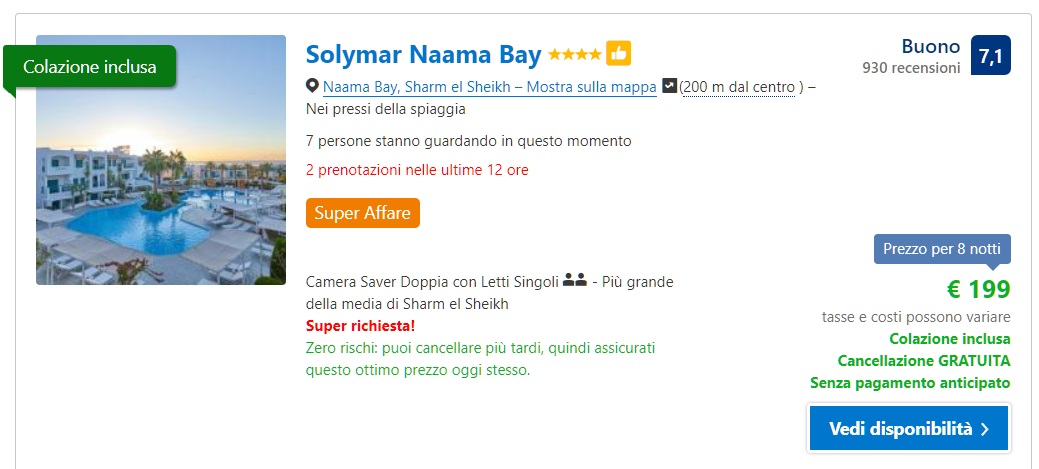Screen dimensions: 1039x469
Task: Click the Prezzo per 8 notti tooltip
Action: click(942, 250)
